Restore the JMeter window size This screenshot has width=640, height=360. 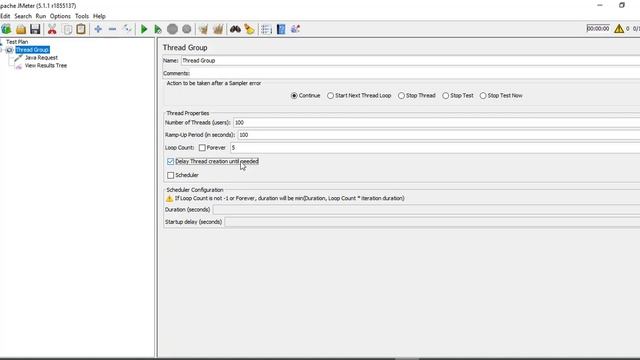622,5
